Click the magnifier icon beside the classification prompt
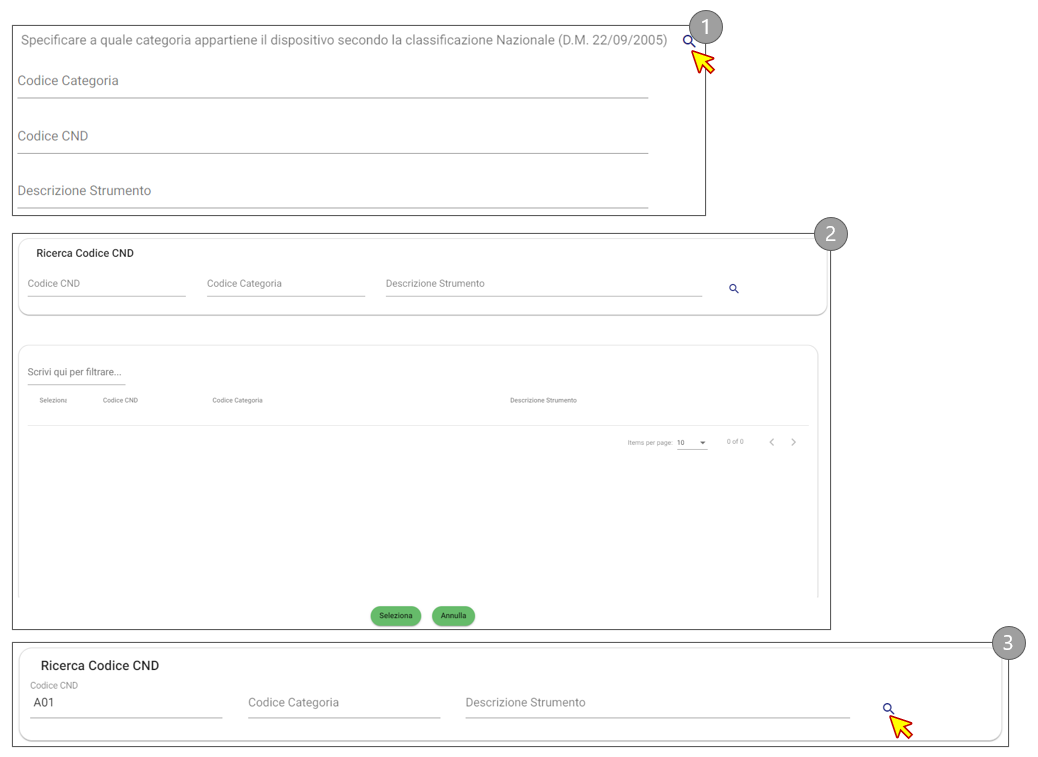This screenshot has height=757, width=1038. tap(688, 41)
